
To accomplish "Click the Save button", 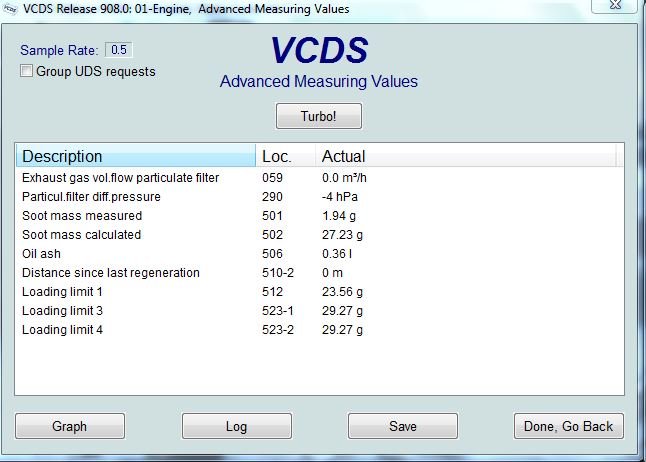I will pos(403,426).
